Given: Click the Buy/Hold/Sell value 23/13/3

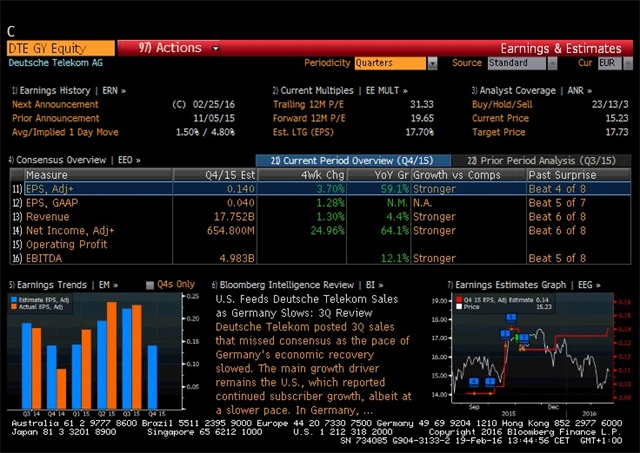Looking at the screenshot, I should [610, 104].
